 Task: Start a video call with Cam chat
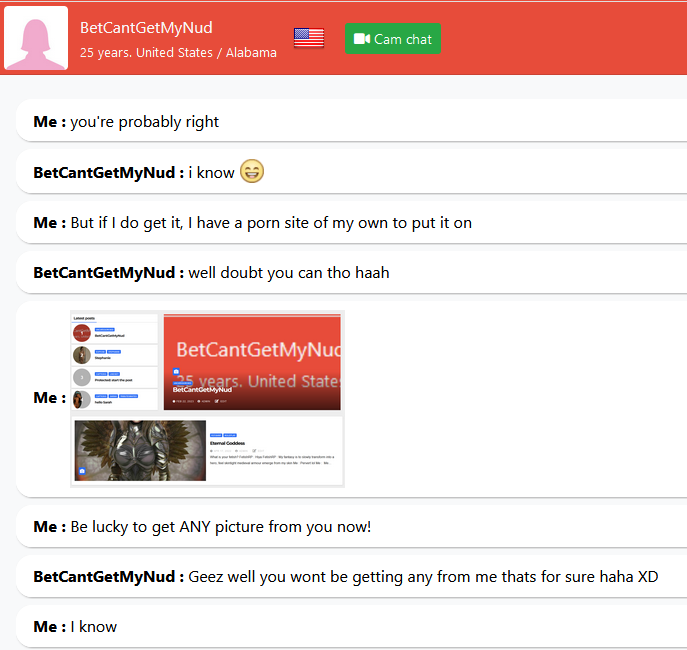(x=393, y=39)
